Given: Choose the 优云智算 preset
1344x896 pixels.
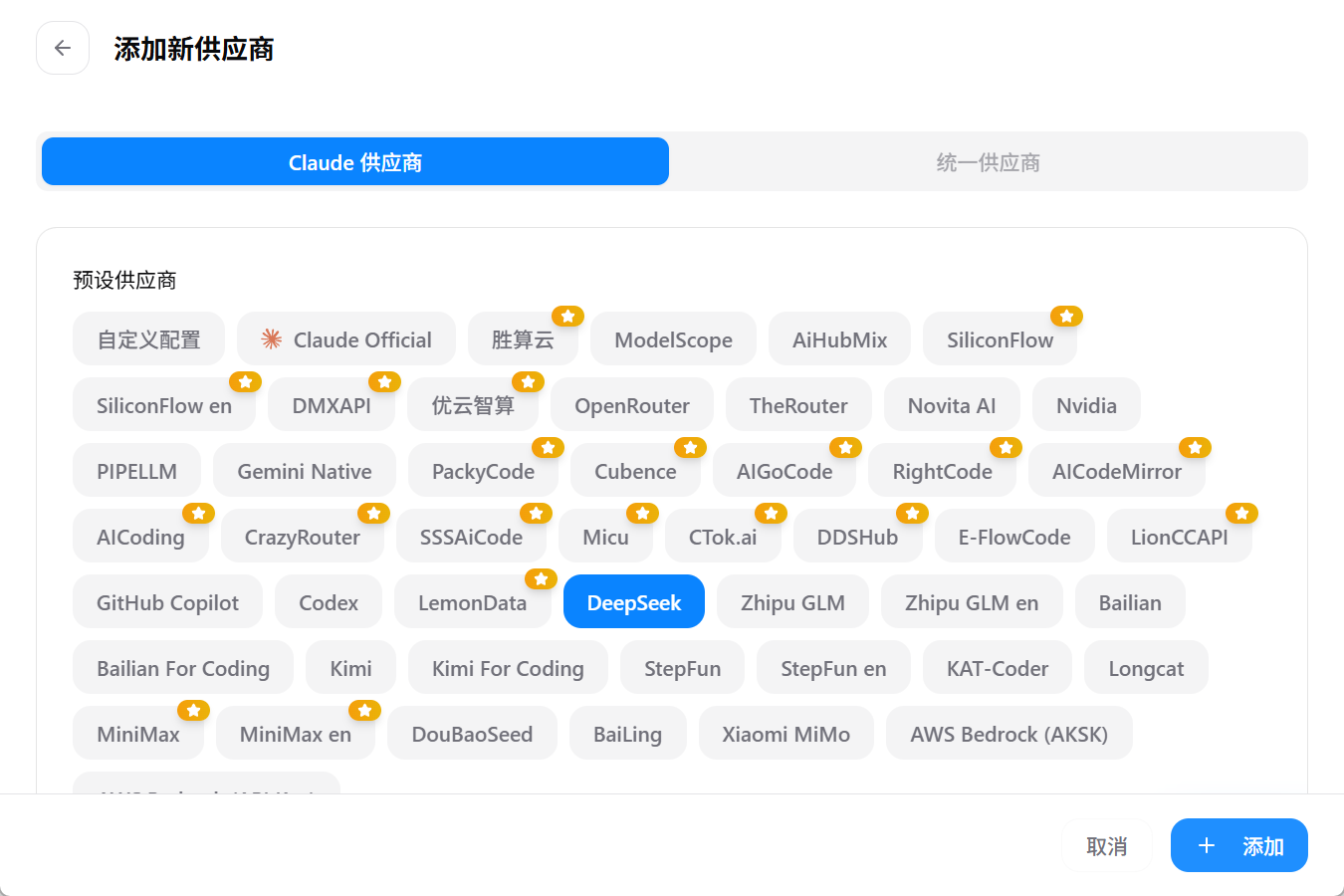Looking at the screenshot, I should pos(473,405).
